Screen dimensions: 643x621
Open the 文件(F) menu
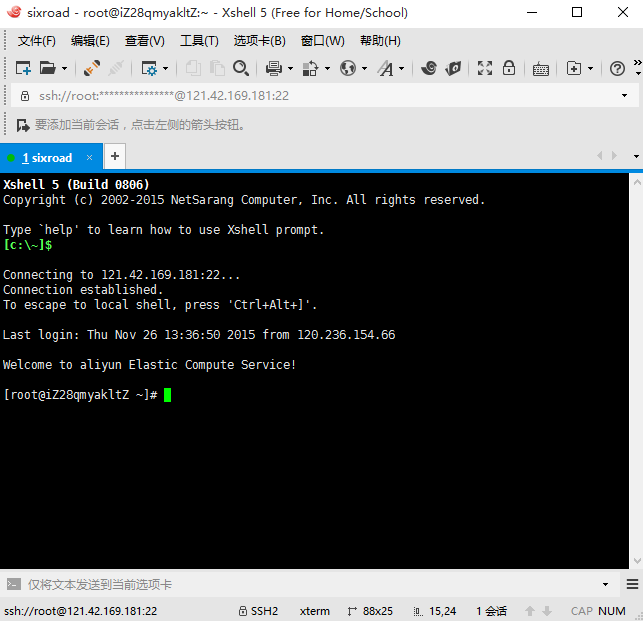(x=37, y=41)
